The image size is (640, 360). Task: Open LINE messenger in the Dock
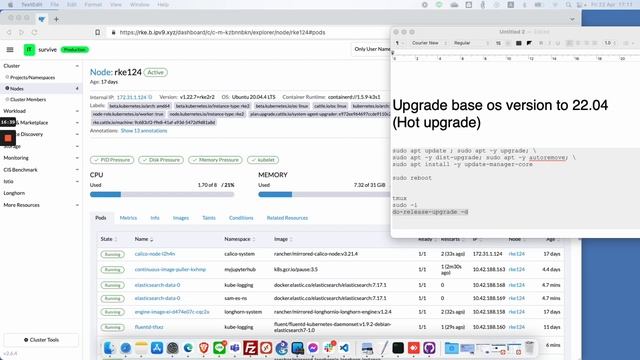[x=219, y=348]
